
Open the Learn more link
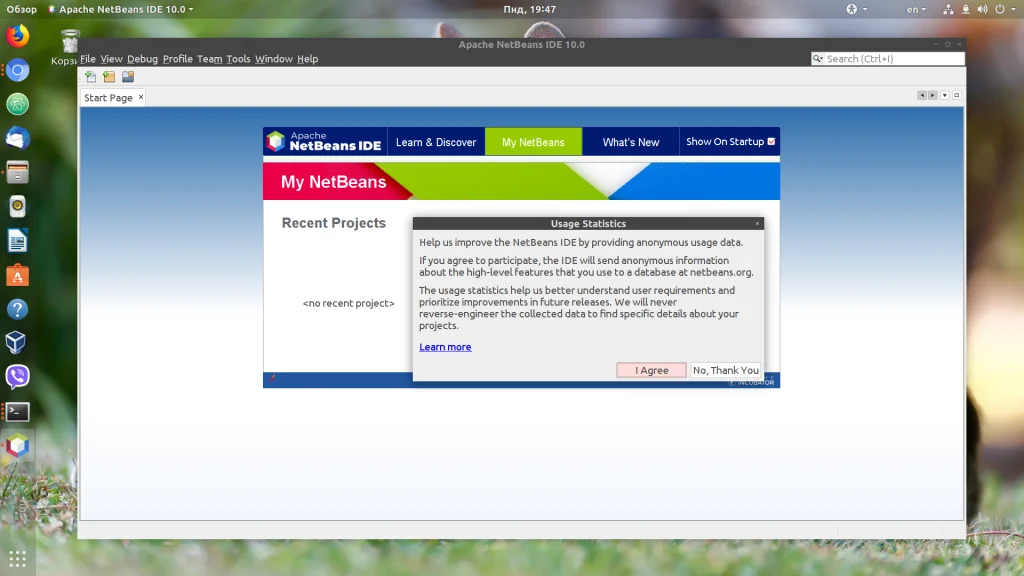[x=445, y=347]
